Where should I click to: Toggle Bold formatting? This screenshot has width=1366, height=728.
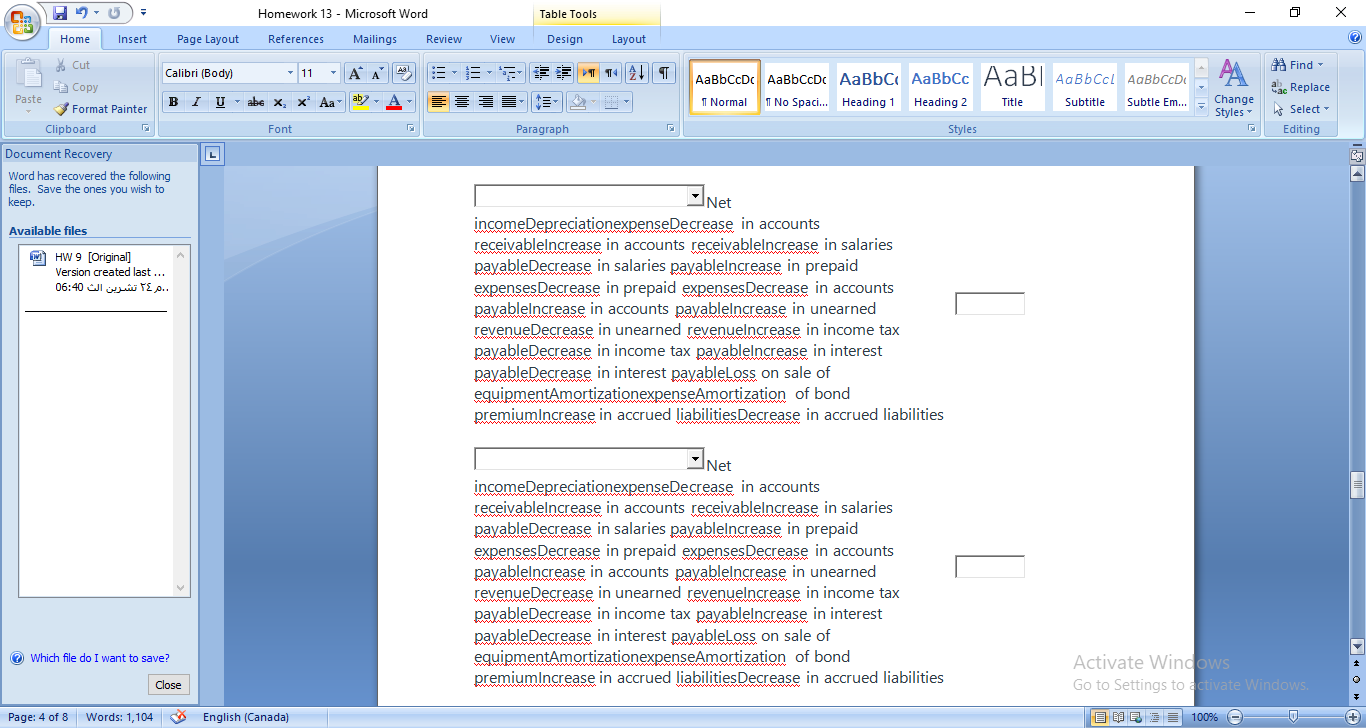173,102
